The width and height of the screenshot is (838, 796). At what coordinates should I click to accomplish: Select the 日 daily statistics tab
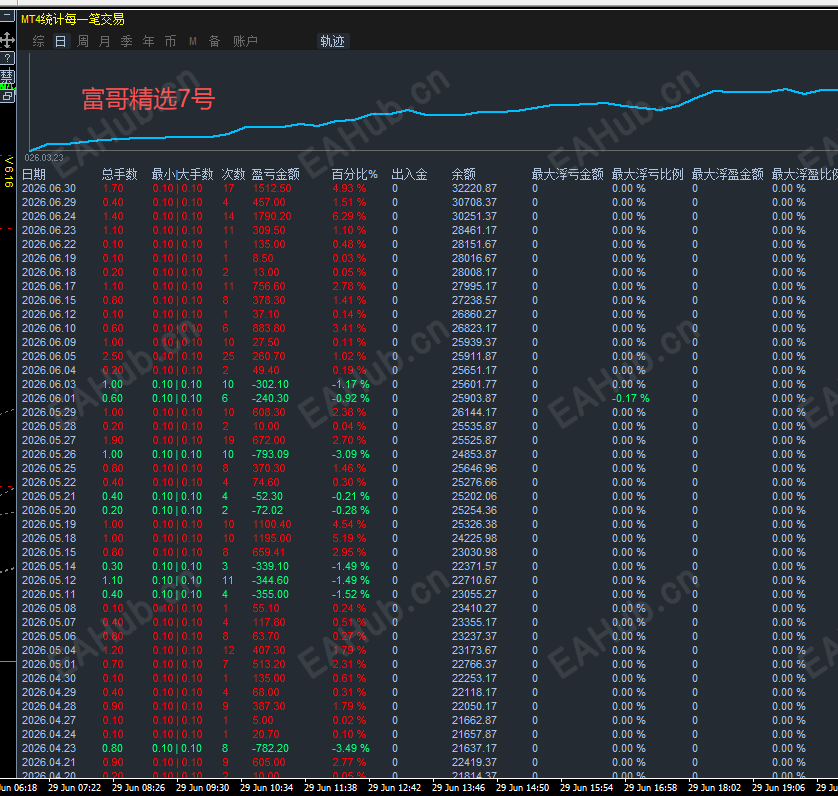click(61, 41)
